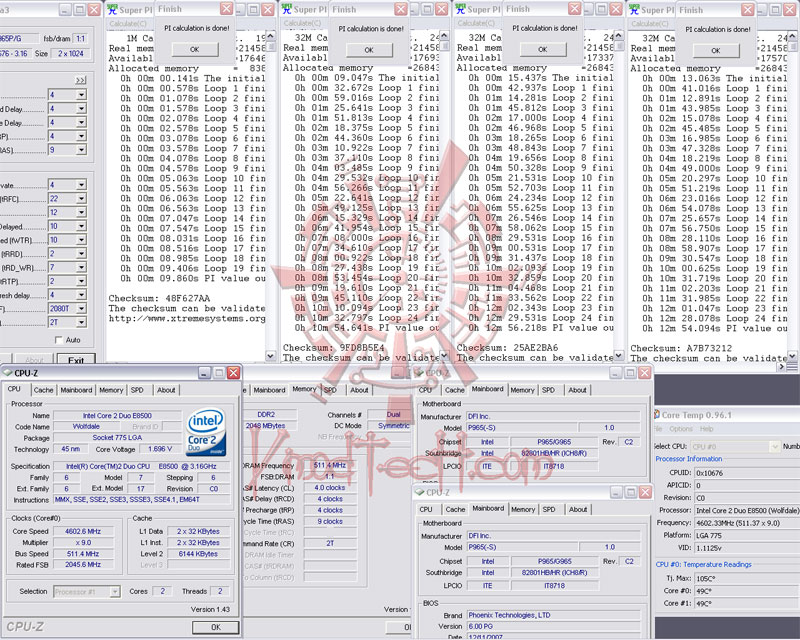Toggle the Auto checkbox in the MemSet panel
Viewport: 800px width, 640px height.
point(58,340)
